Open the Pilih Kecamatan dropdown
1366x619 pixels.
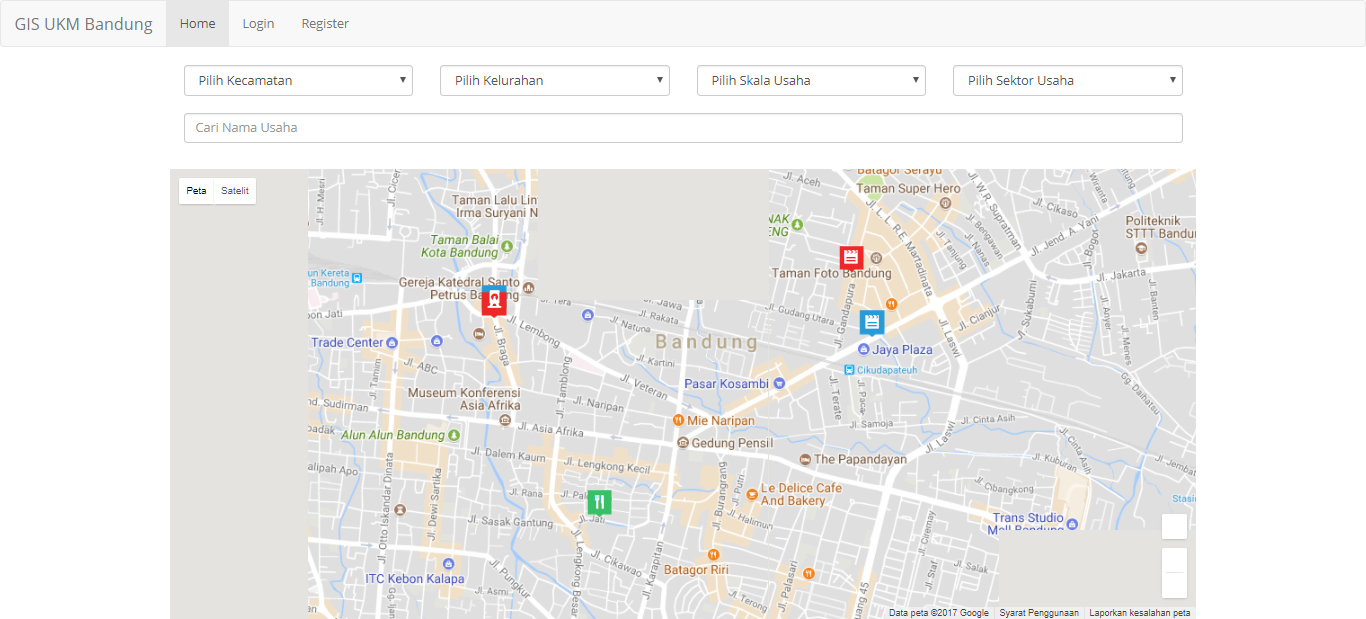(x=298, y=81)
